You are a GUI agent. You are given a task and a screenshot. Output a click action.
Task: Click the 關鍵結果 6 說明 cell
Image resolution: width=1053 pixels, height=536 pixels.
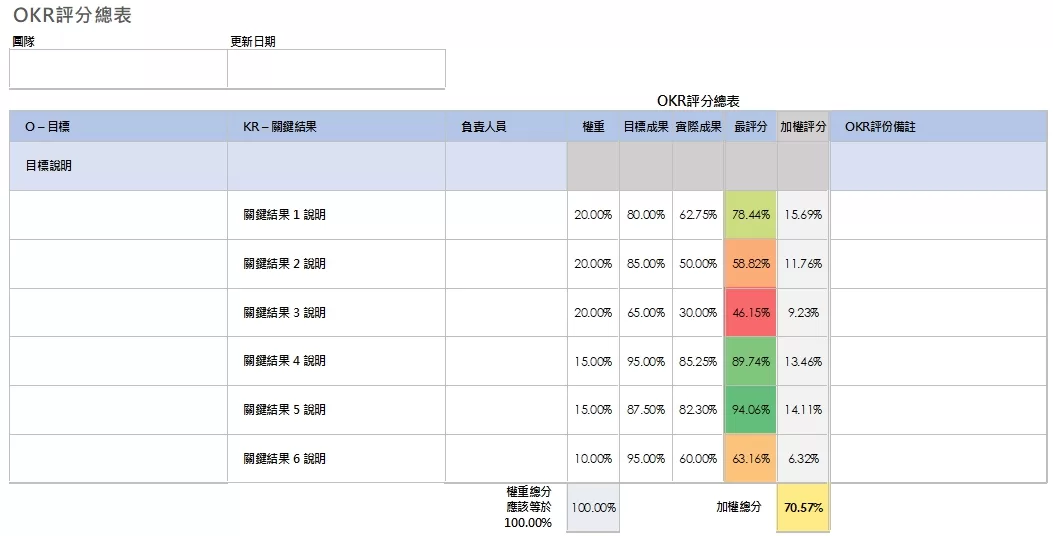click(x=336, y=459)
